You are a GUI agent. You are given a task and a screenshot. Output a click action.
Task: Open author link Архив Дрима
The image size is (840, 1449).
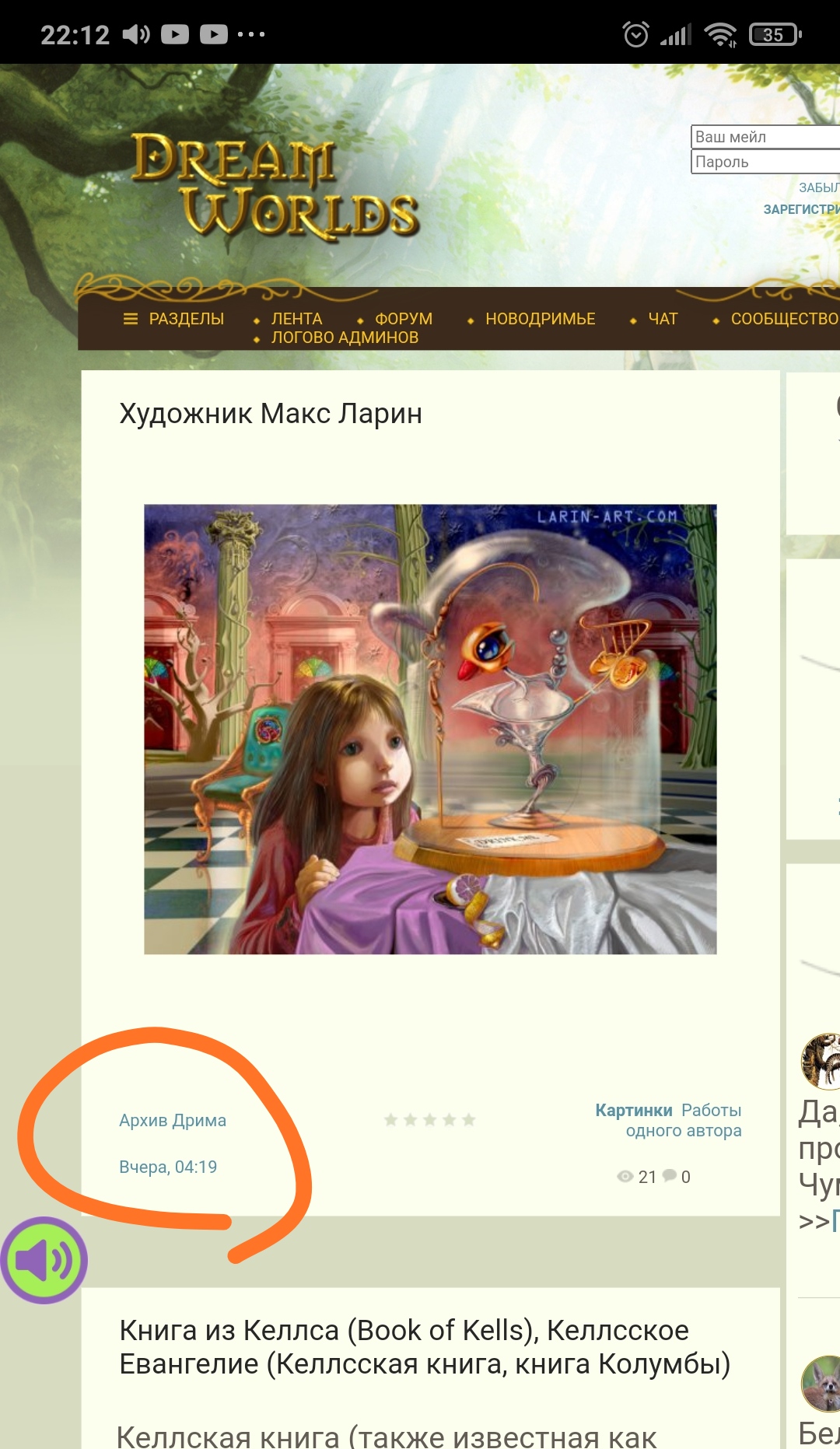coord(173,1121)
